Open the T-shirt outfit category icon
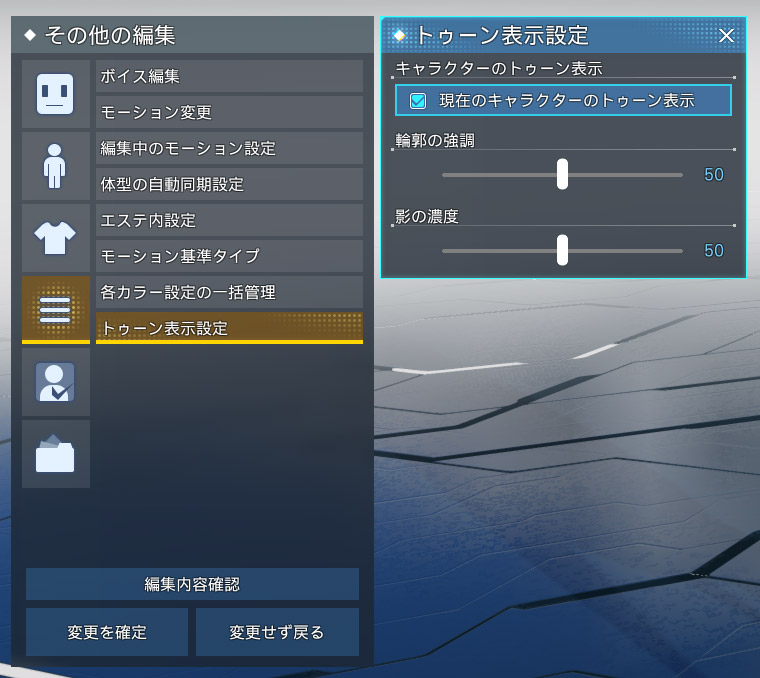760x678 pixels. (56, 238)
